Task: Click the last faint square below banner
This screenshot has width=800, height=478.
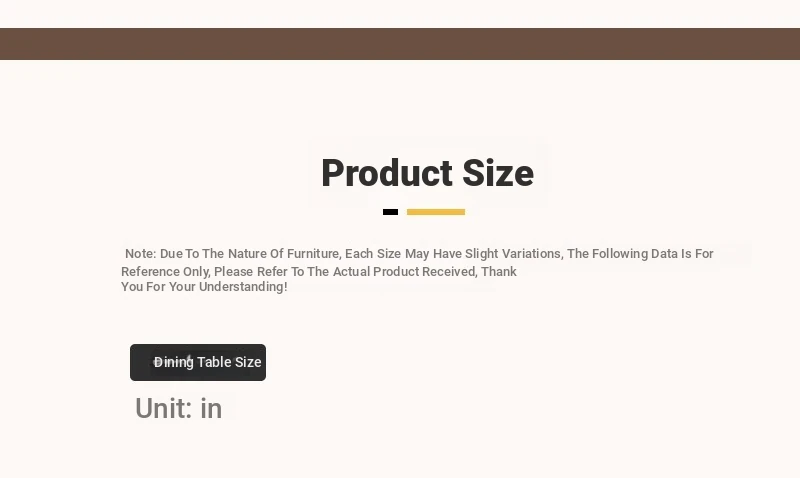Action: [76, 76]
